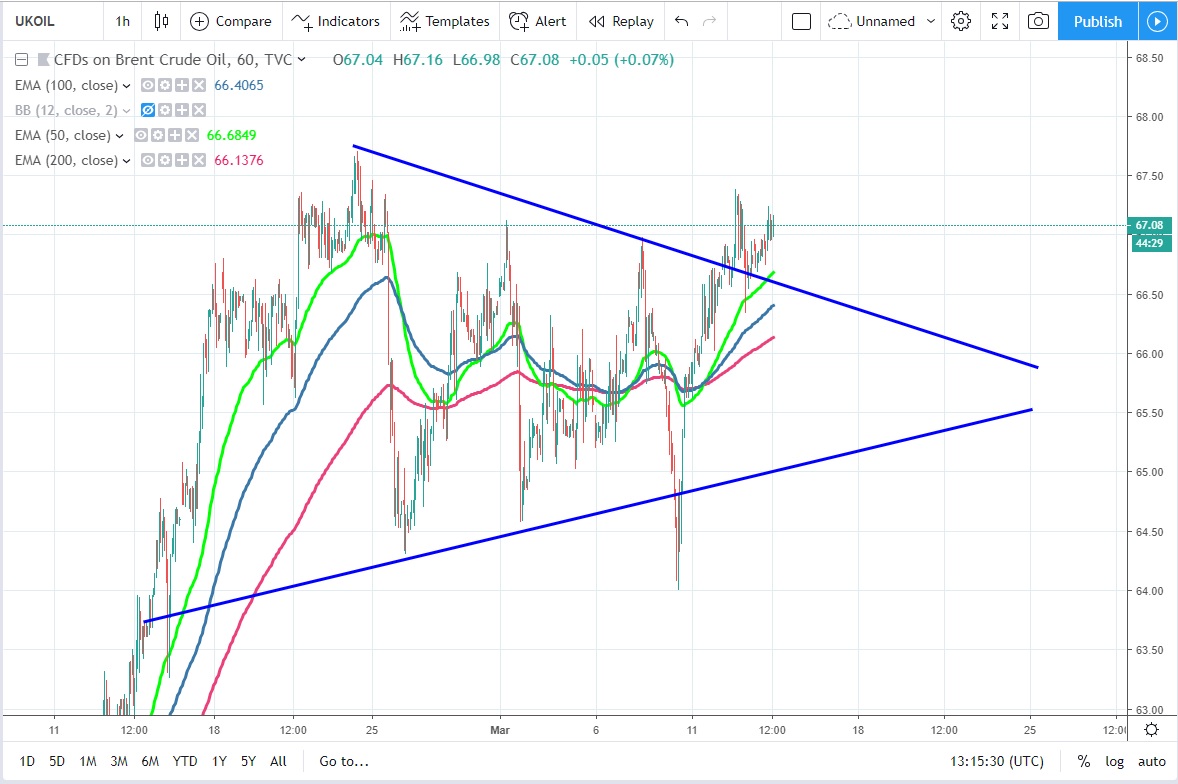Expand the CFDs on Brent Crude Oil title dropdown
The image size is (1178, 784).
click(x=301, y=59)
